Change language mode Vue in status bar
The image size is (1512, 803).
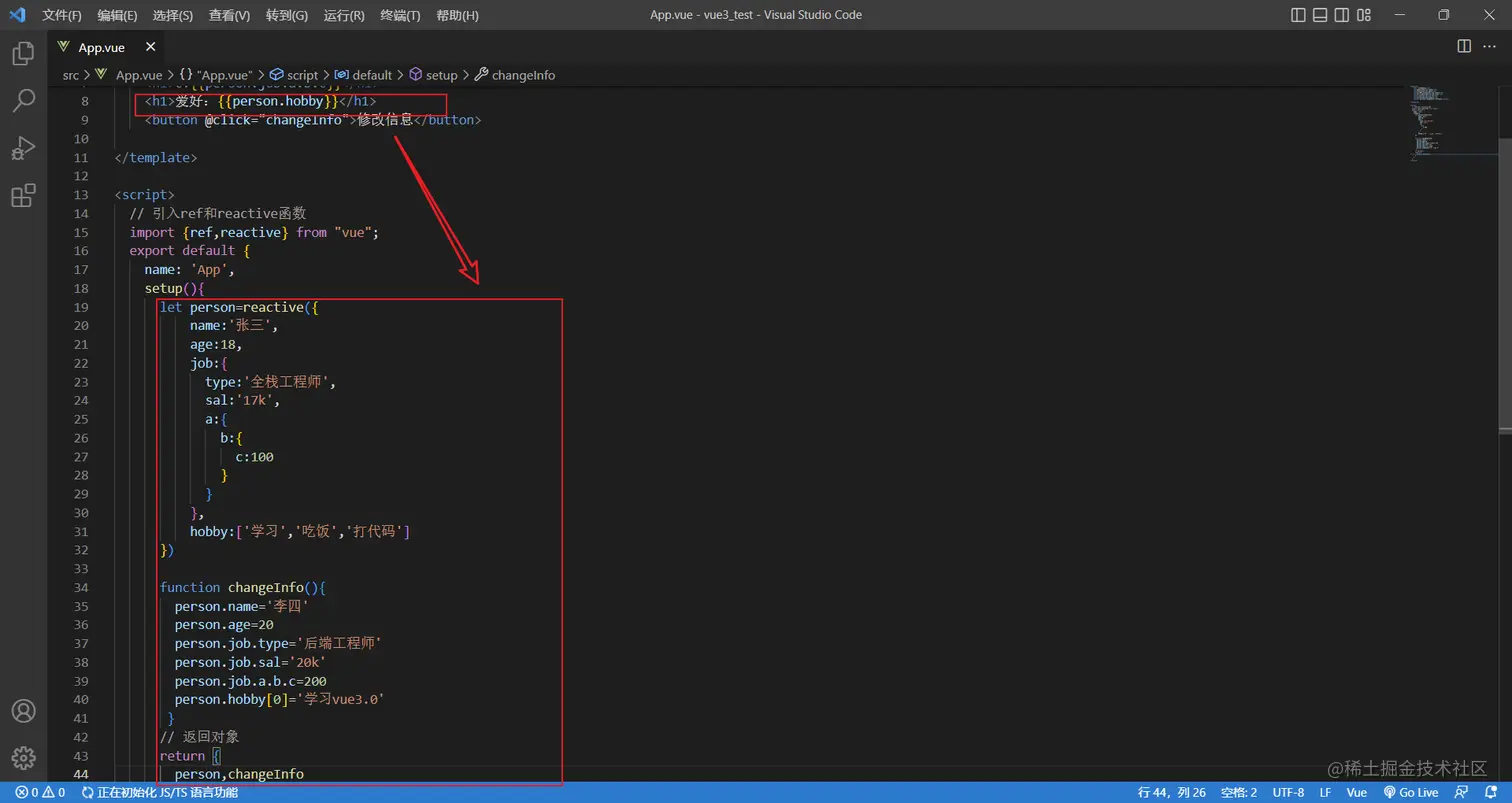1357,792
